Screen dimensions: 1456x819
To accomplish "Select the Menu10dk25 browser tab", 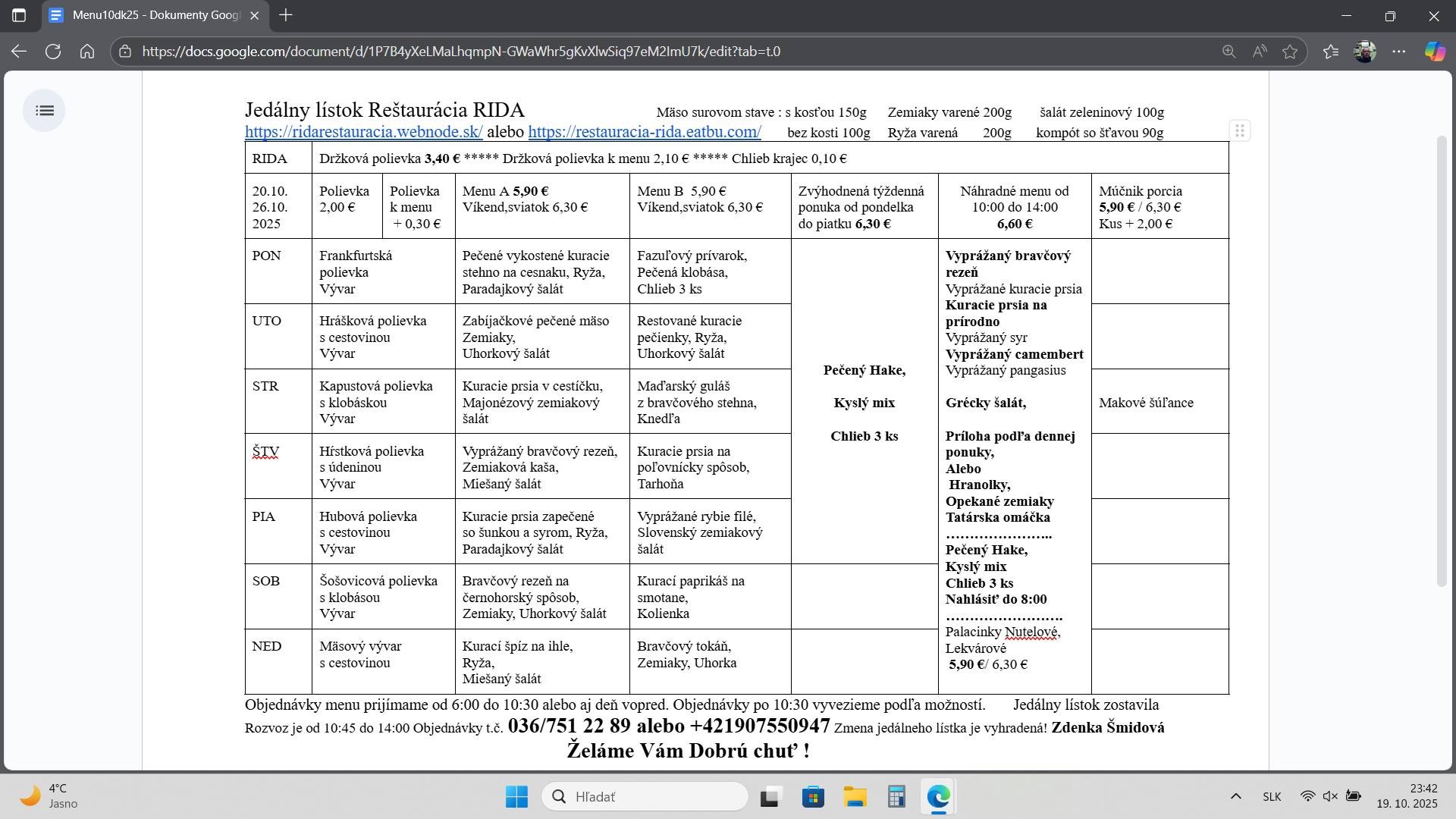I will tap(152, 15).
